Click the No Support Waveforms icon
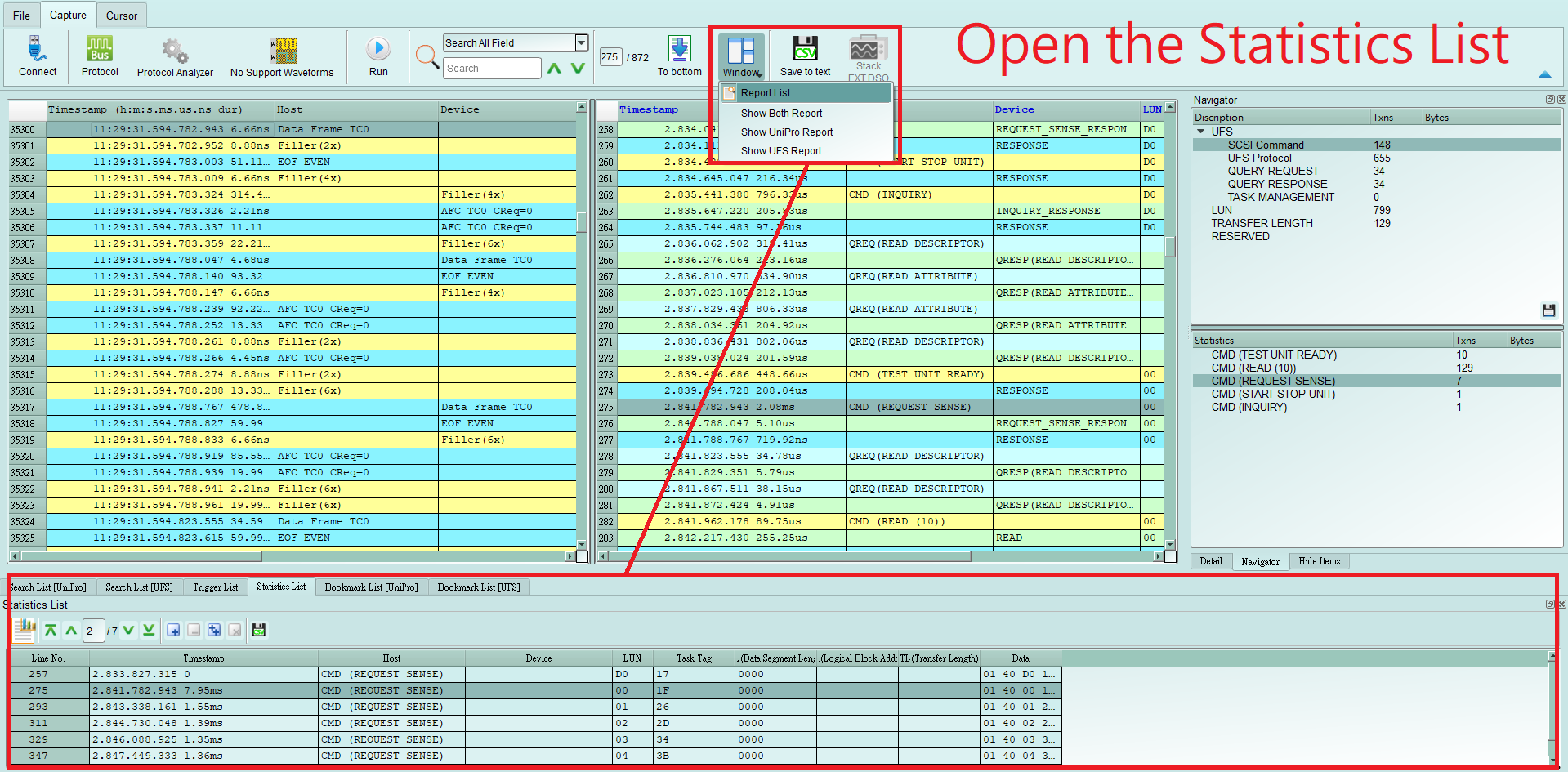Image resolution: width=1568 pixels, height=772 pixels. (x=283, y=50)
